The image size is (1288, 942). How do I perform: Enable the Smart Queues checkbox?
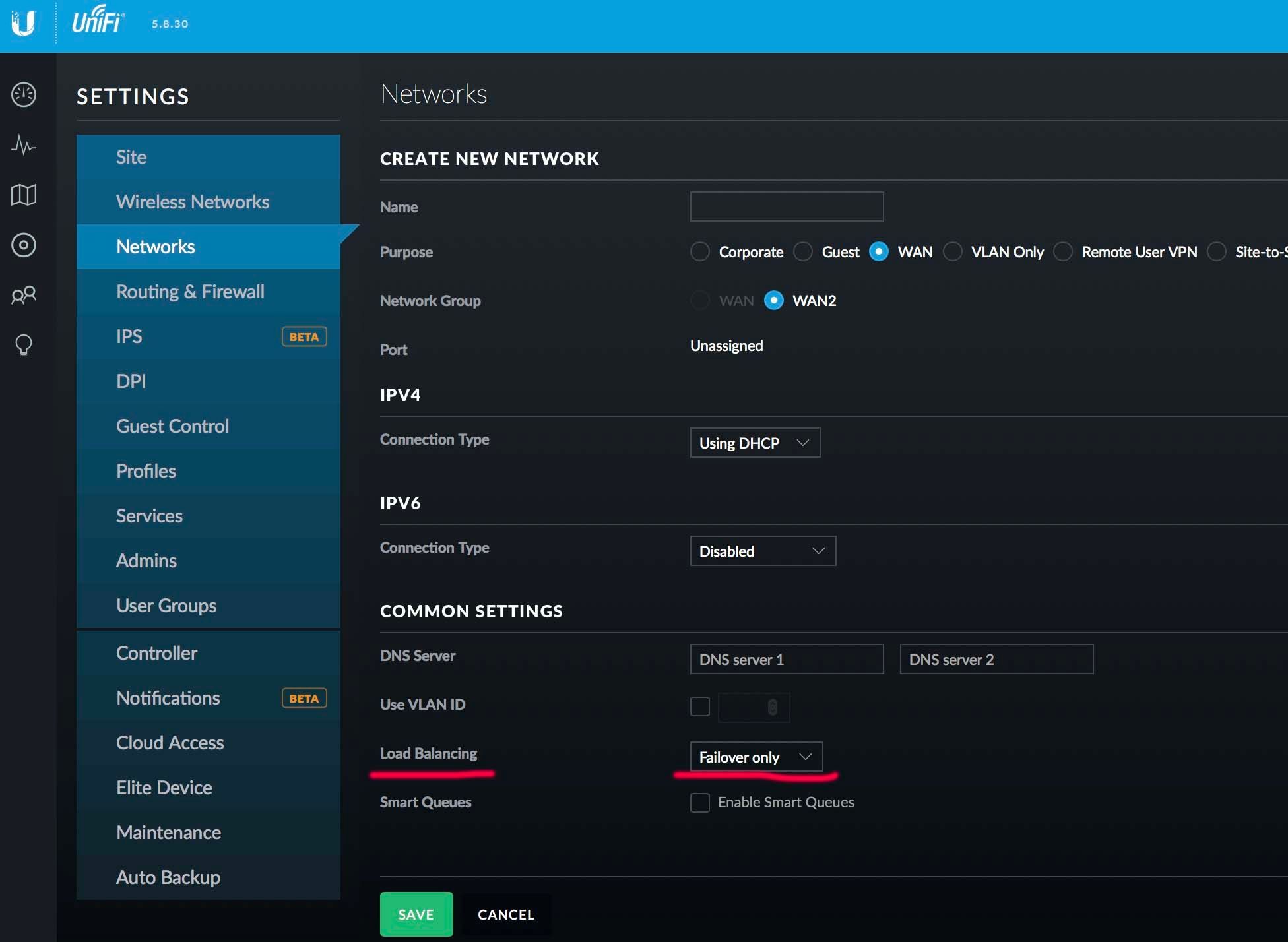(699, 802)
